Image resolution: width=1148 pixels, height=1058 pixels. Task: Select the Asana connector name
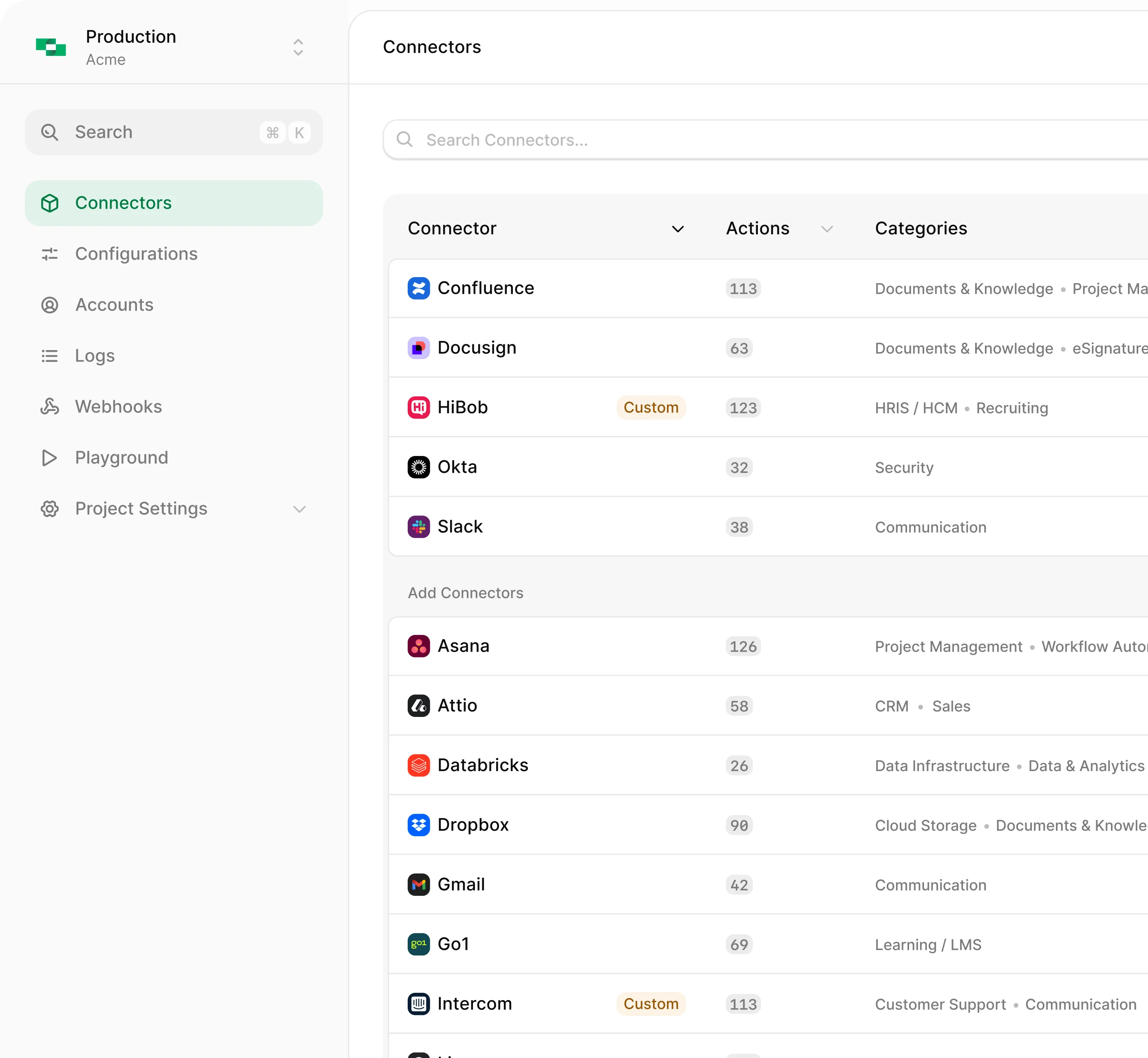click(x=463, y=646)
